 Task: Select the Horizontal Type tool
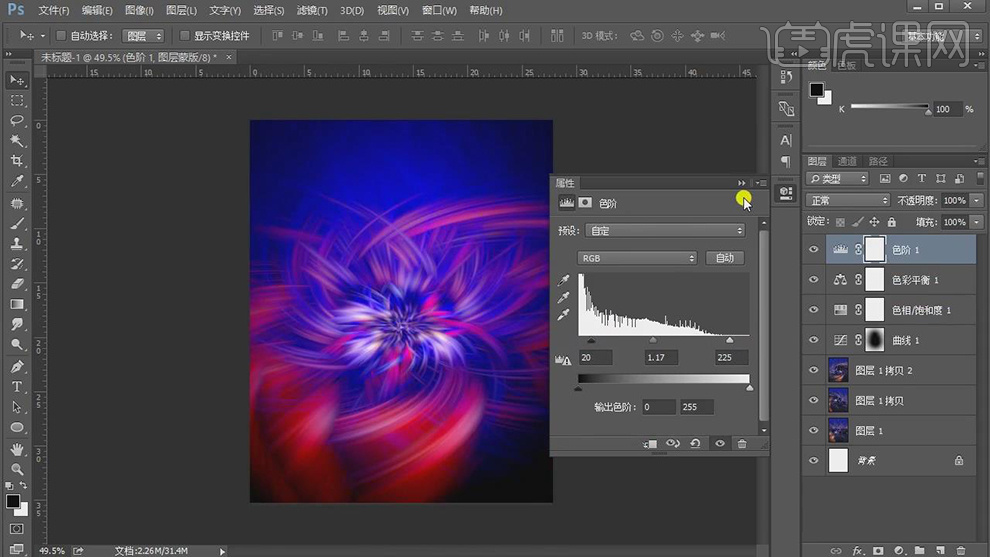click(x=17, y=386)
